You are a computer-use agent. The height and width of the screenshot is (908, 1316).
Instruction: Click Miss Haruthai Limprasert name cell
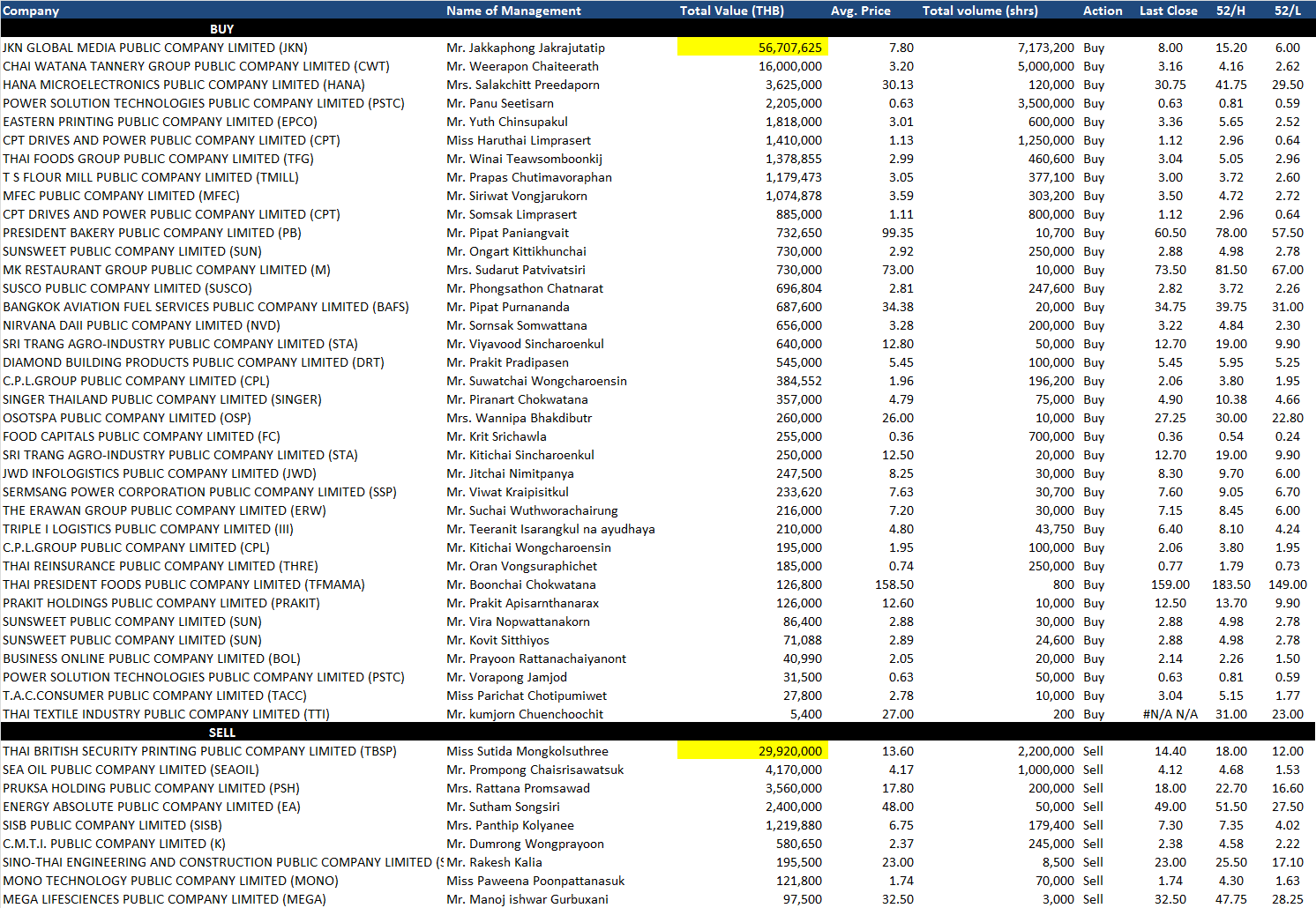click(519, 140)
